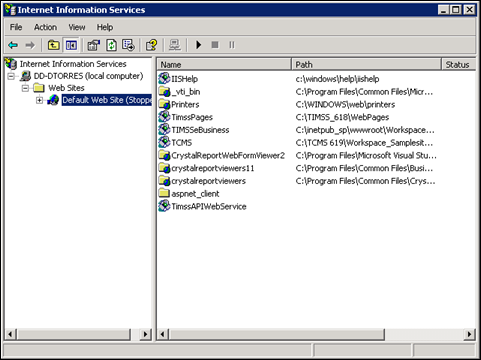The height and width of the screenshot is (360, 481).
Task: Click right scroll arrow of tree pane
Action: click(x=145, y=334)
